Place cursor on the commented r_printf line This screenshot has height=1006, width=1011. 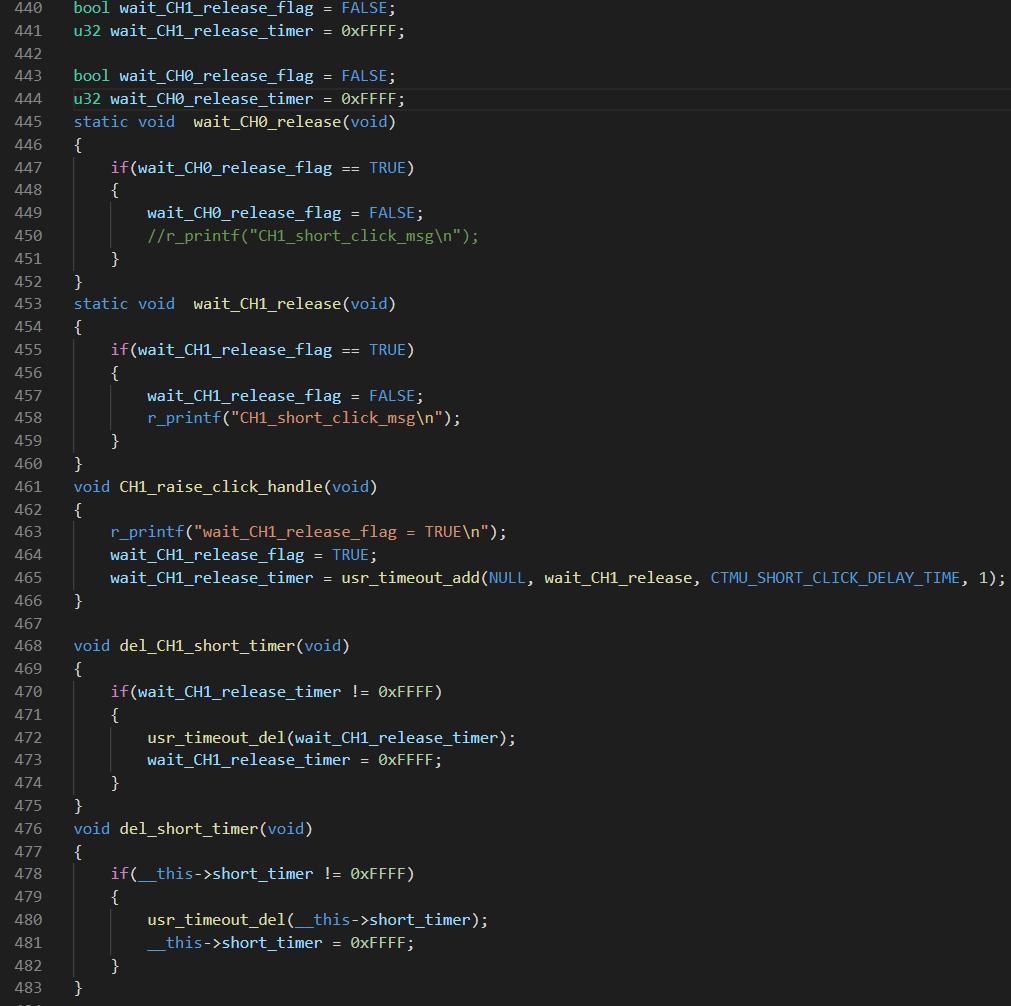point(313,236)
